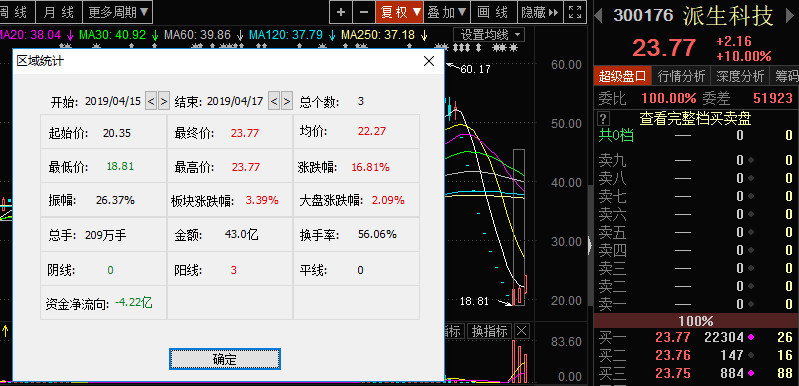Step start date backward
Screen dimensions: 799x386
151,101
